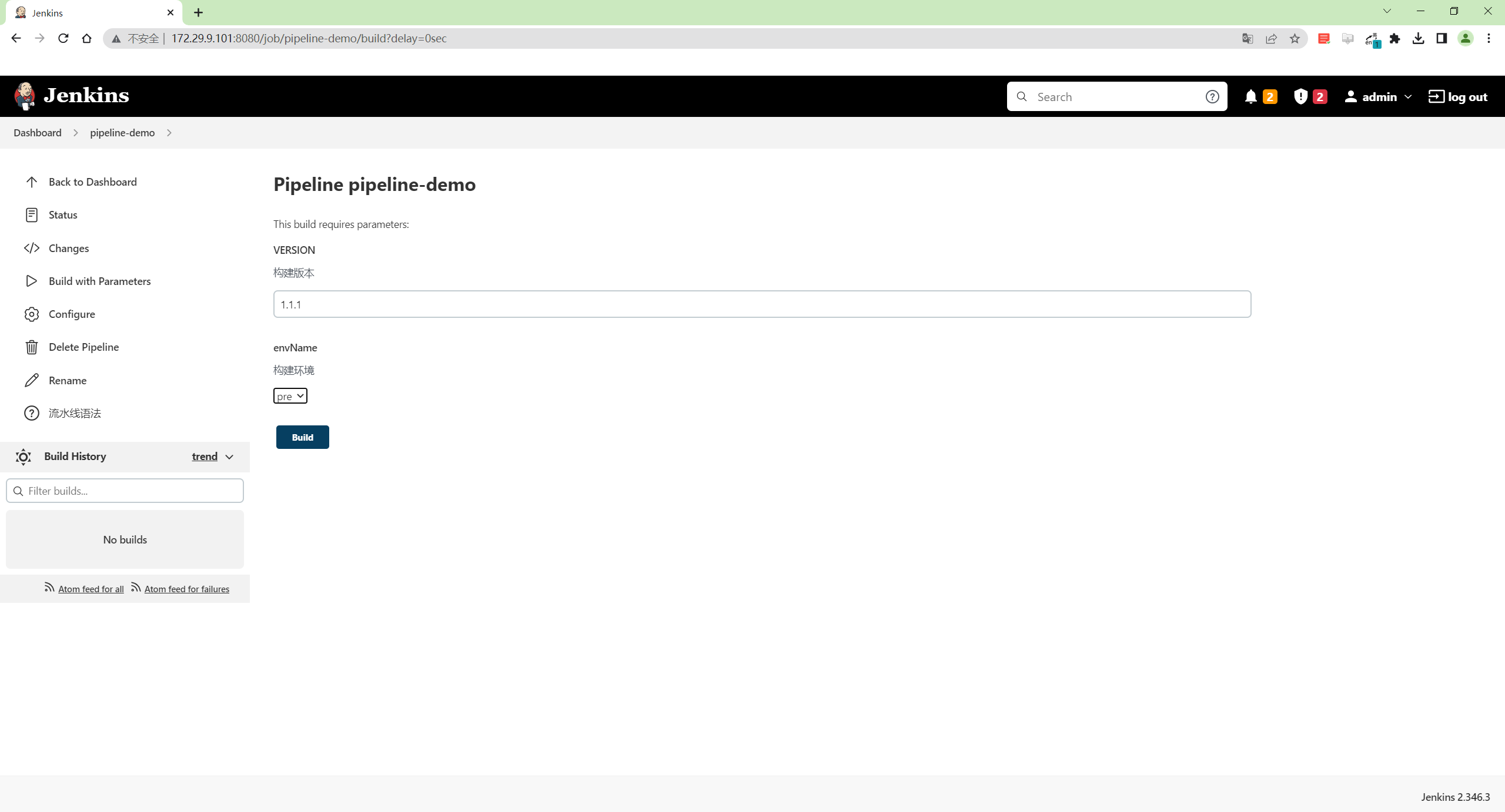Click the Configure gear icon
1505x812 pixels.
point(32,314)
